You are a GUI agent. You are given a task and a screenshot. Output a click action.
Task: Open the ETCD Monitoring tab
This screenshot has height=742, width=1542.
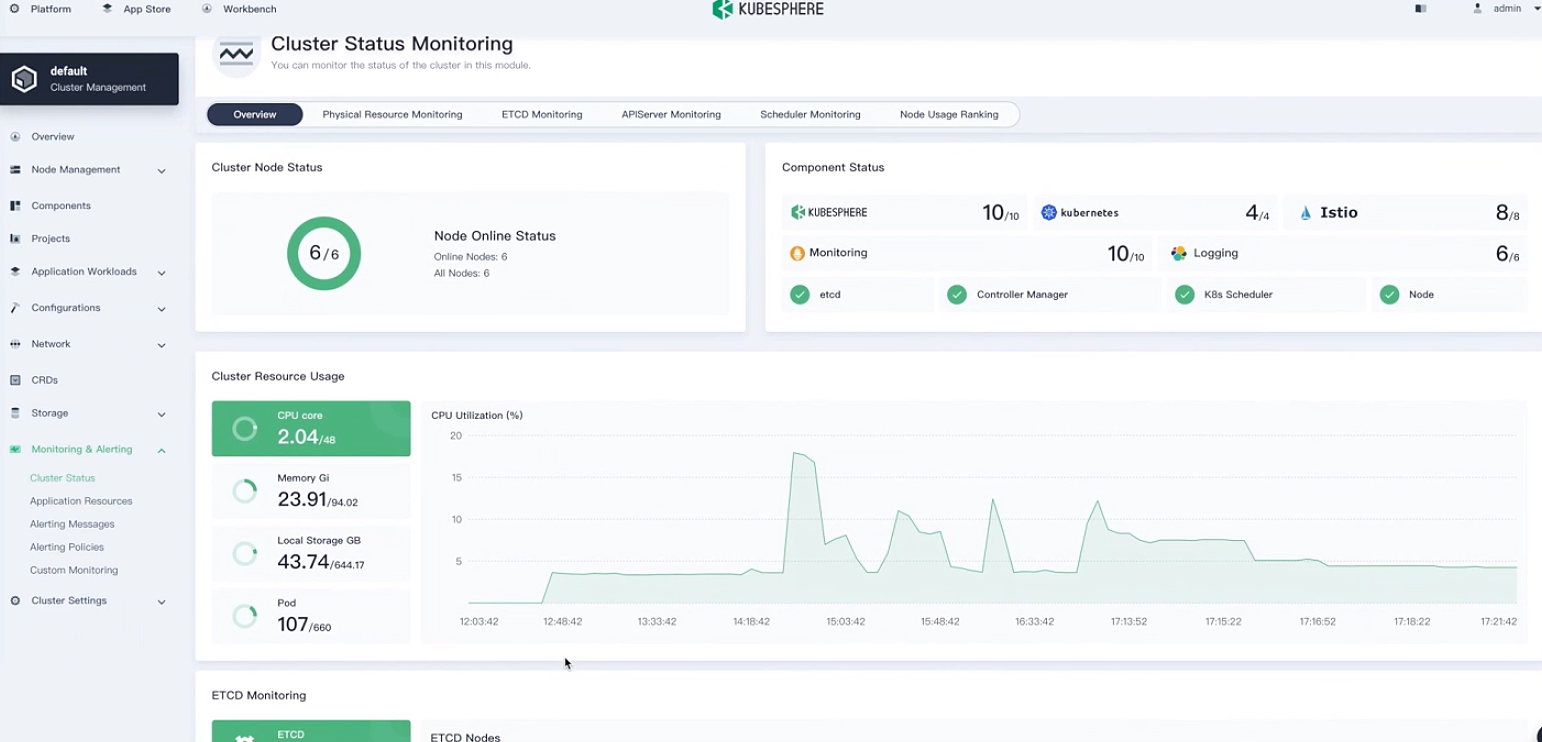542,115
